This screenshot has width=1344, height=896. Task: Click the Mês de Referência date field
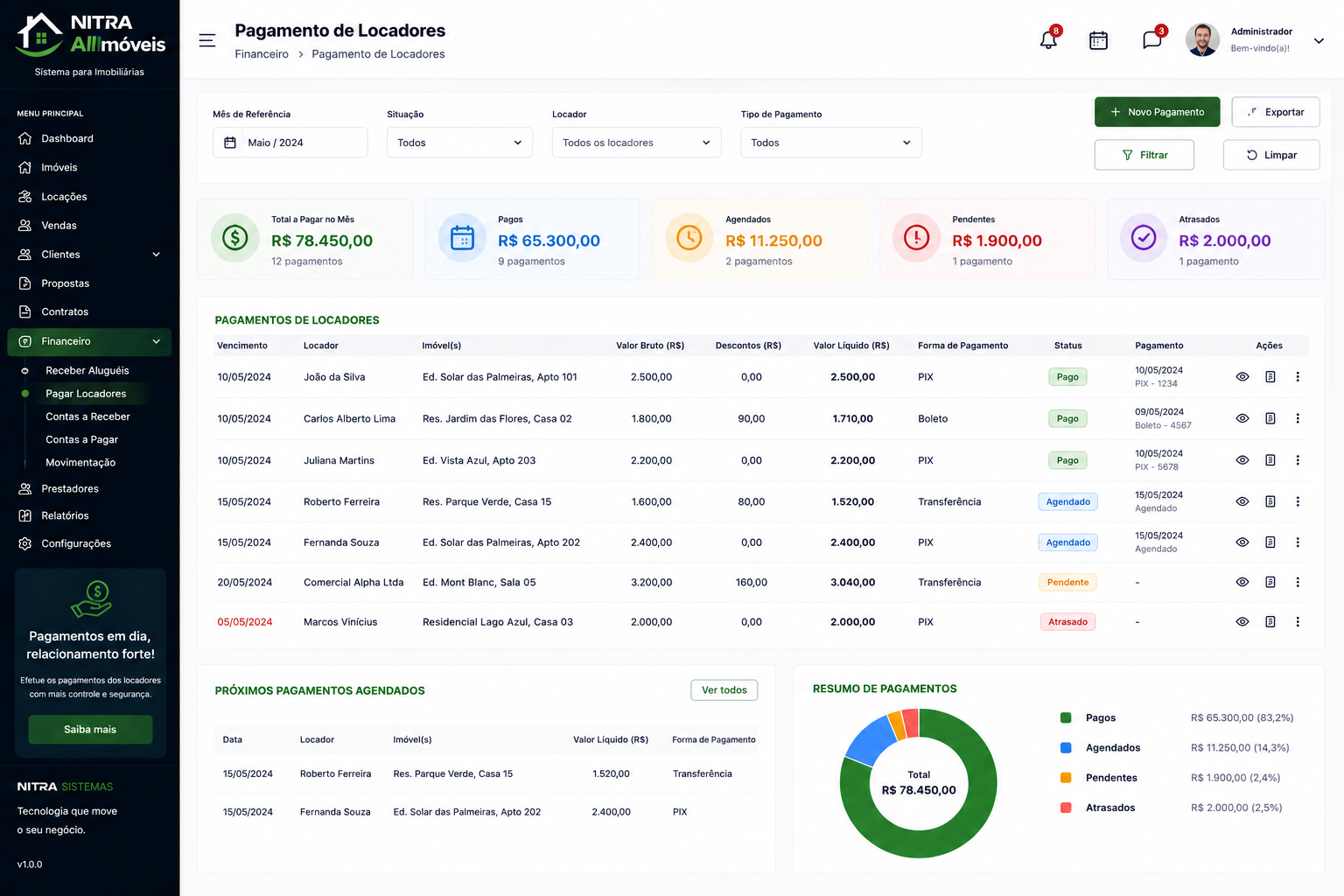click(290, 143)
